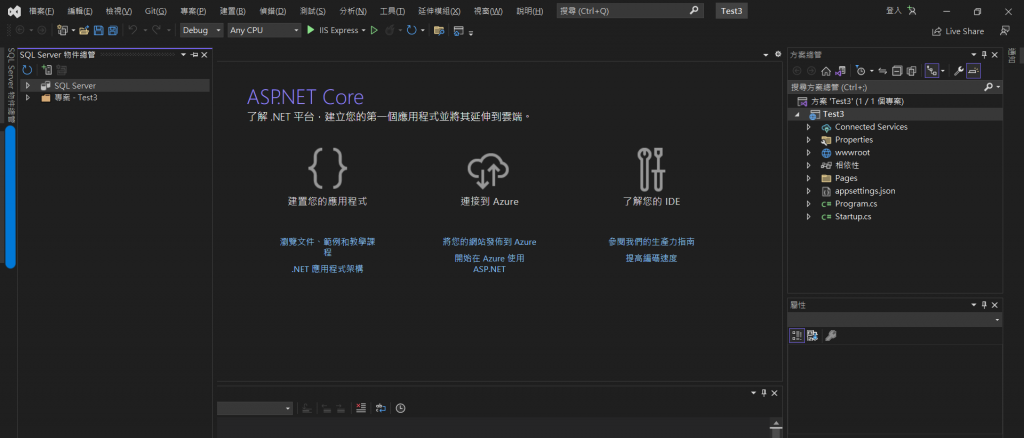Open the 工具(T) menu
The height and width of the screenshot is (438, 1024).
click(x=392, y=11)
